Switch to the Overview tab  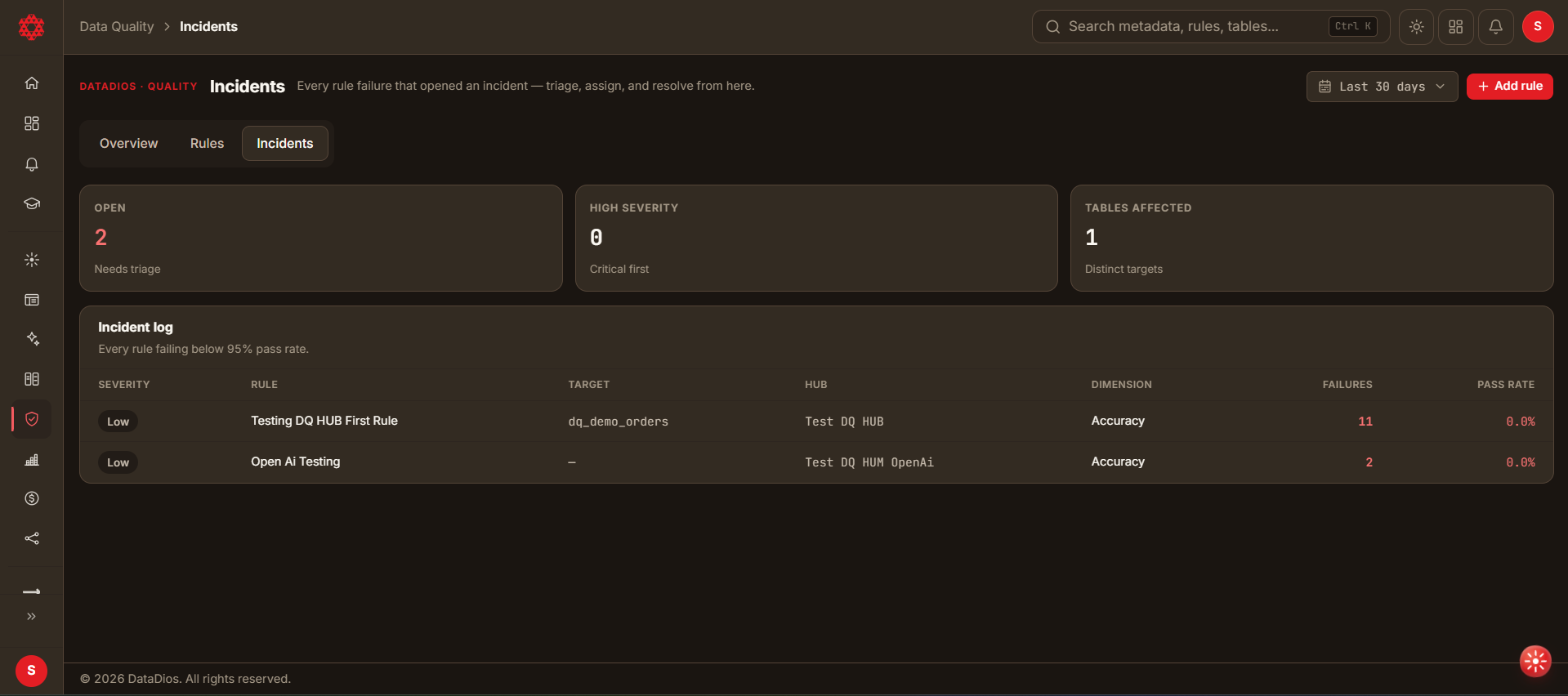pos(129,144)
